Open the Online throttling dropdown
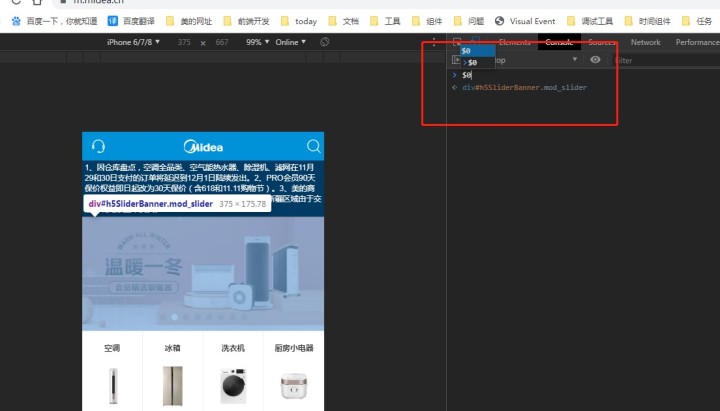720x411 pixels. (290, 42)
